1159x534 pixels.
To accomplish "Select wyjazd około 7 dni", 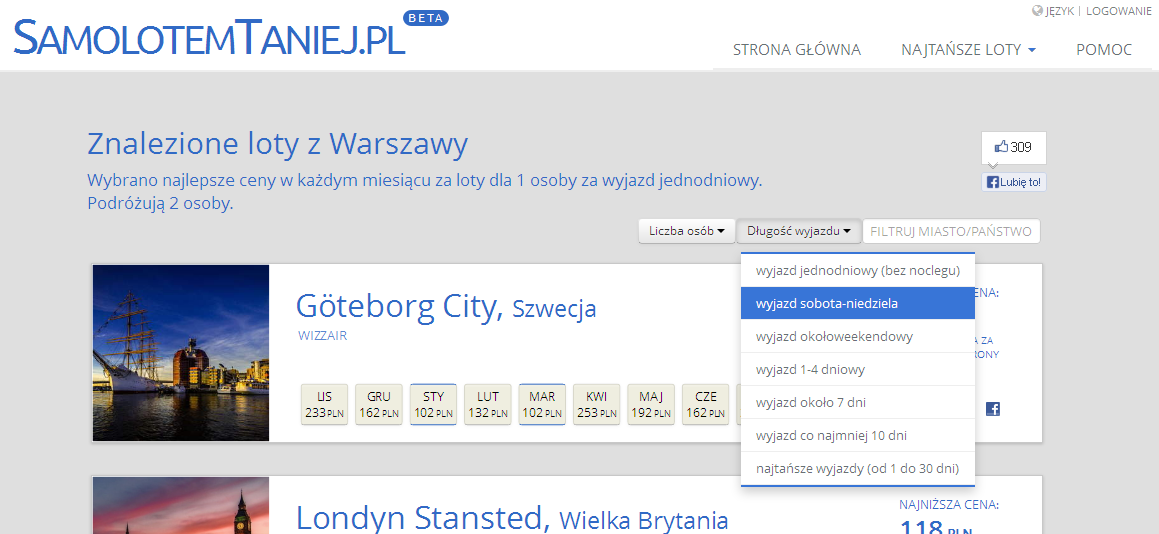I will click(x=857, y=402).
